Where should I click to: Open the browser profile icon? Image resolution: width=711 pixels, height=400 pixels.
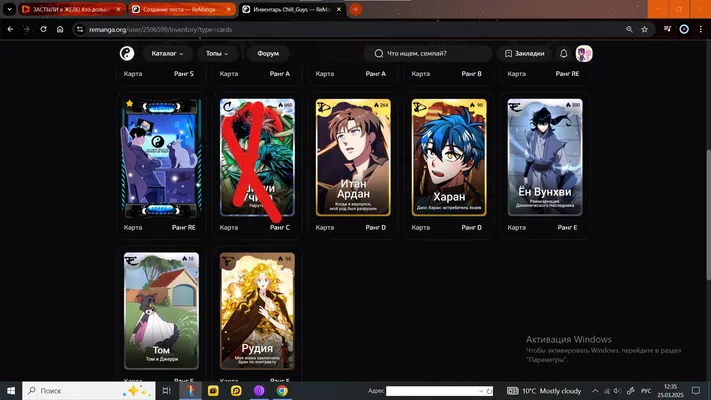pyautogui.click(x=684, y=29)
